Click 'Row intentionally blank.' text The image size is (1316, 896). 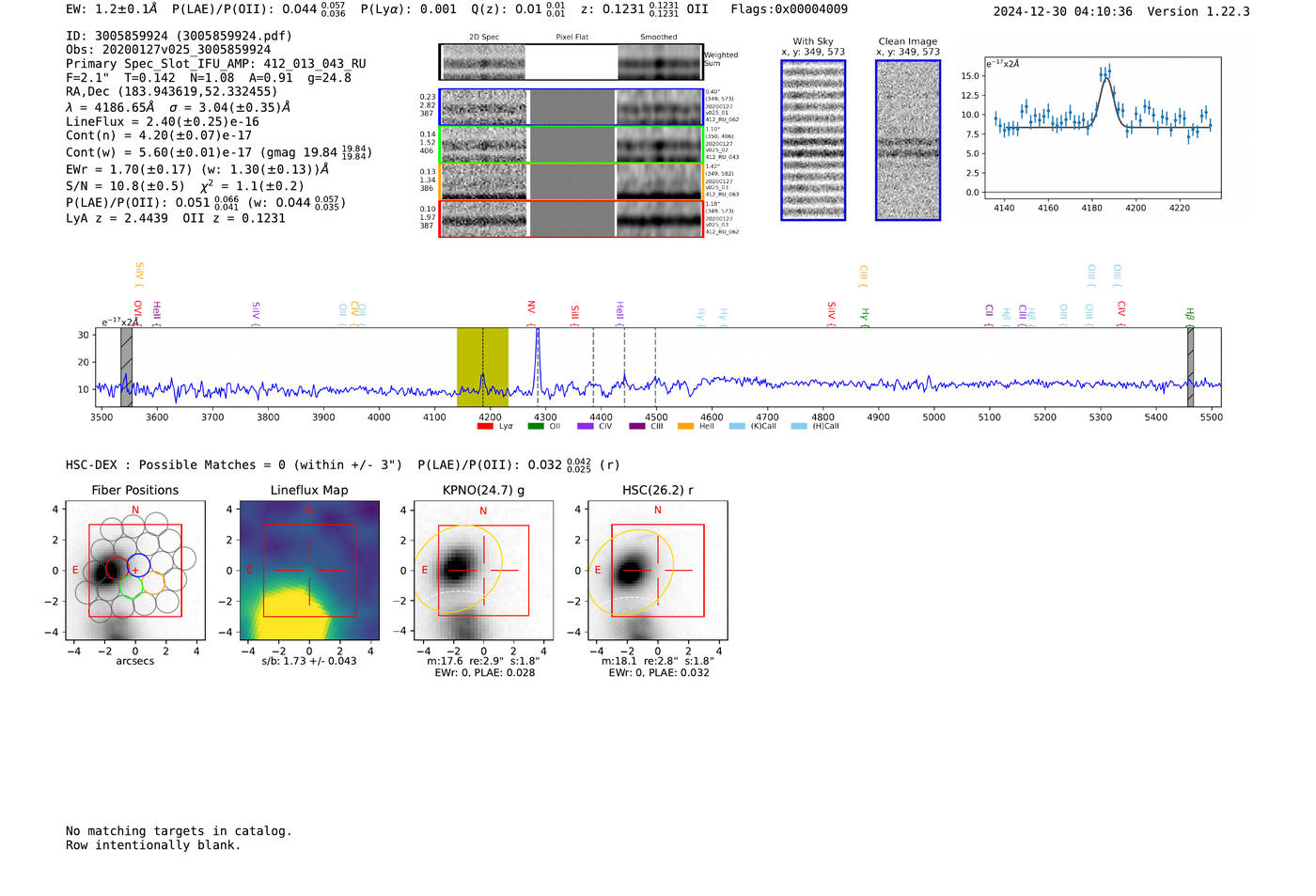[x=153, y=845]
